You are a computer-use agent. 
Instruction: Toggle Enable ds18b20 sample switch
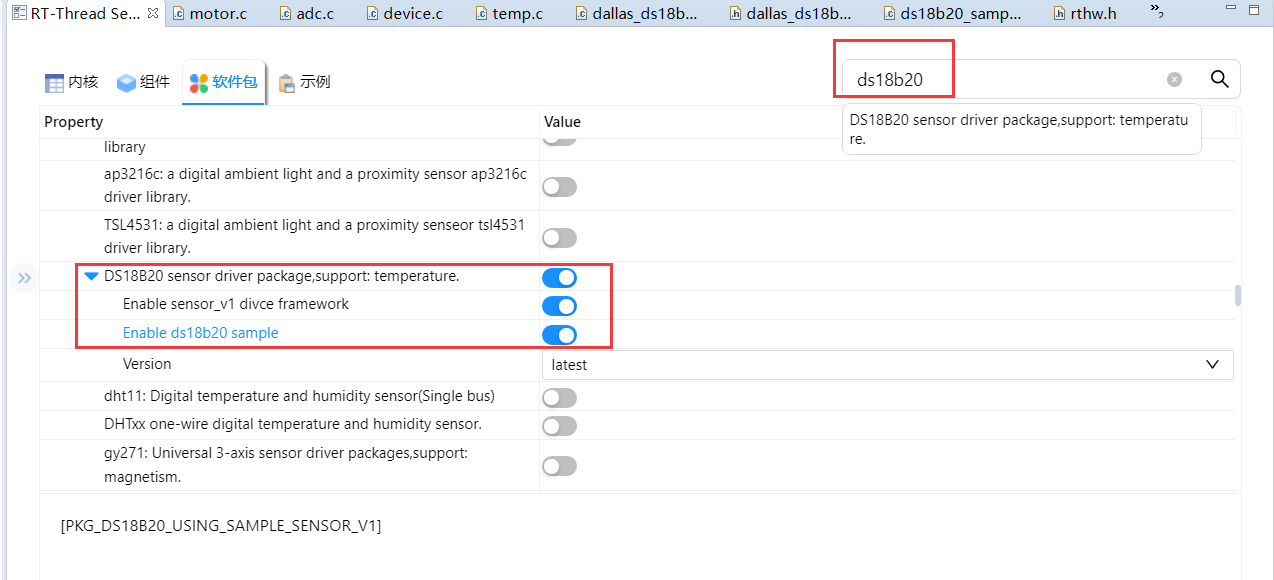[559, 335]
